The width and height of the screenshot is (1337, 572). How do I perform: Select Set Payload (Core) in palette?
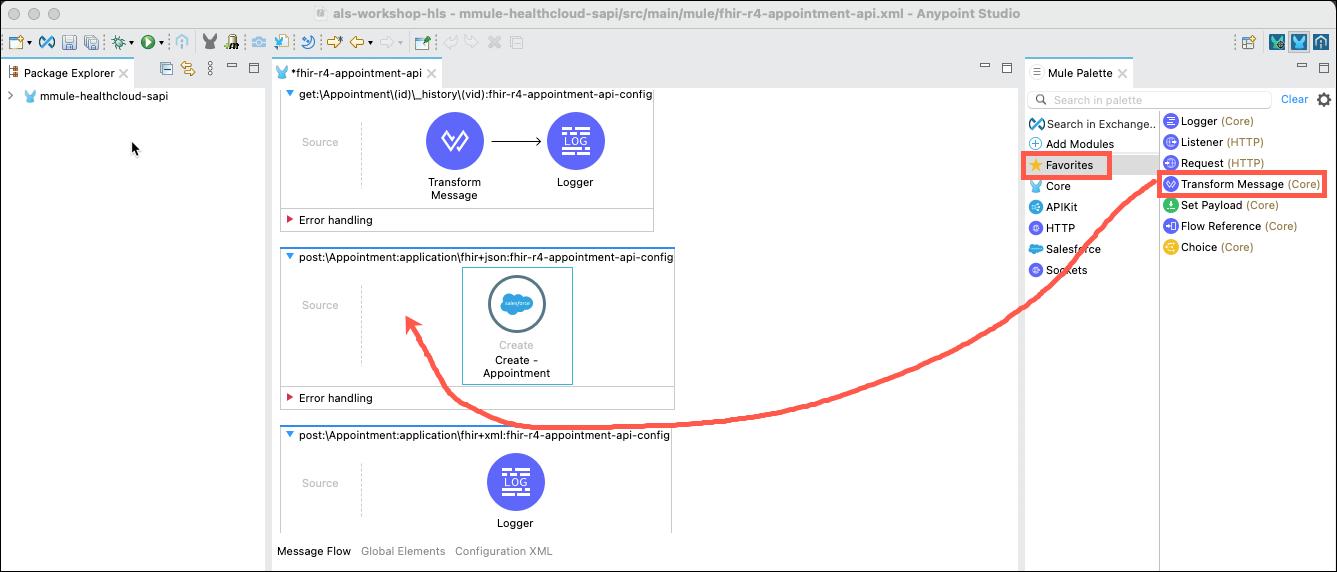[1220, 205]
